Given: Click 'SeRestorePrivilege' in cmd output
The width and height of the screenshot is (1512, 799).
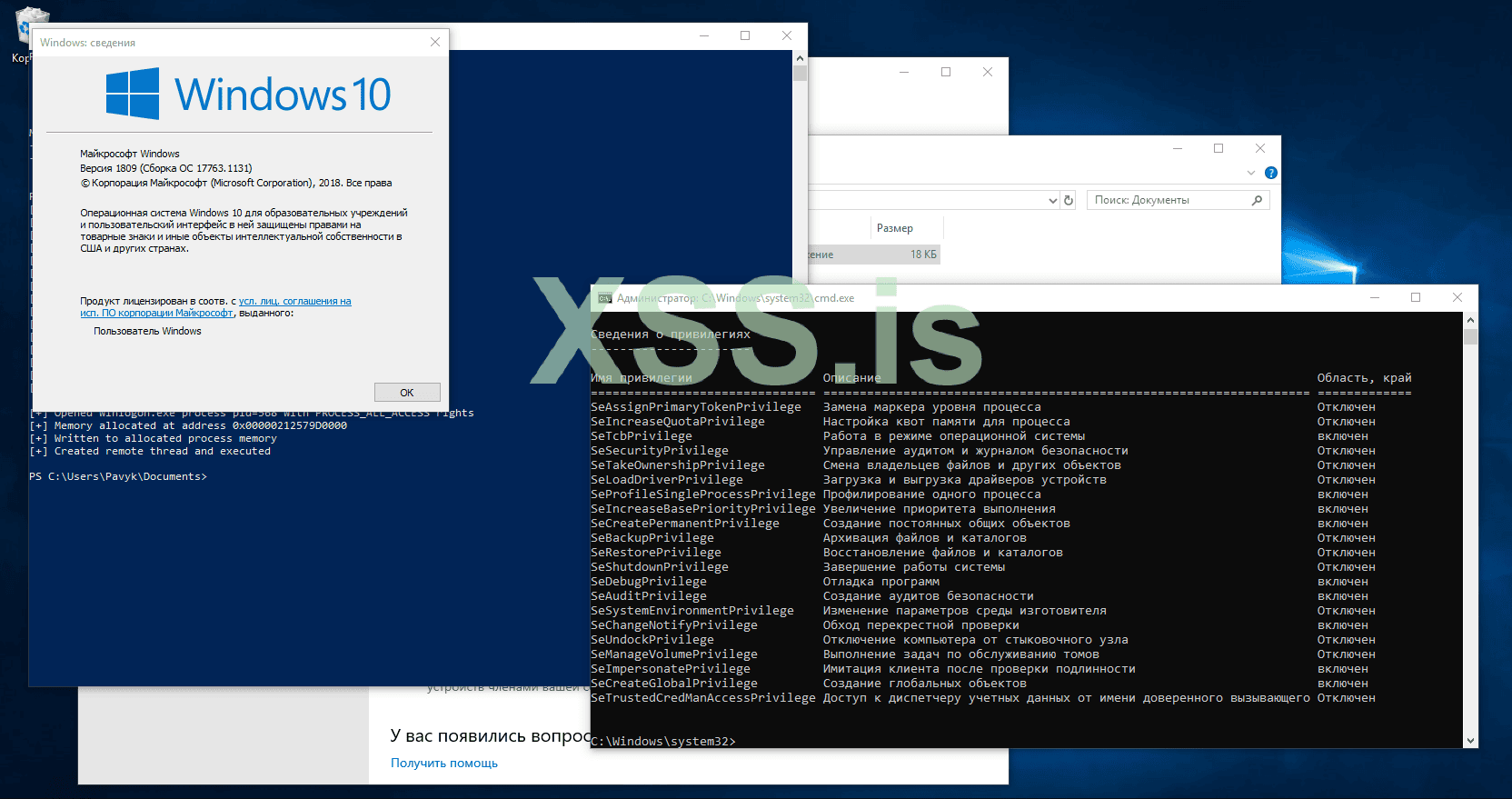Looking at the screenshot, I should [x=656, y=553].
